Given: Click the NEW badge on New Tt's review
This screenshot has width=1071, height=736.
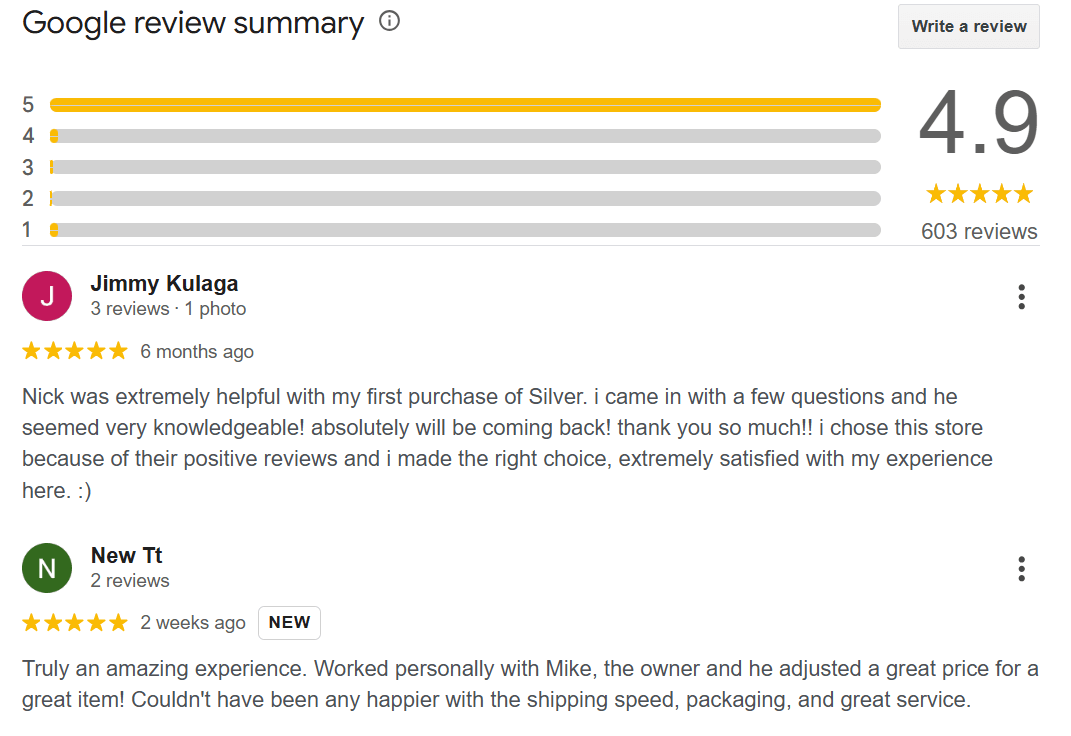Looking at the screenshot, I should tap(289, 623).
